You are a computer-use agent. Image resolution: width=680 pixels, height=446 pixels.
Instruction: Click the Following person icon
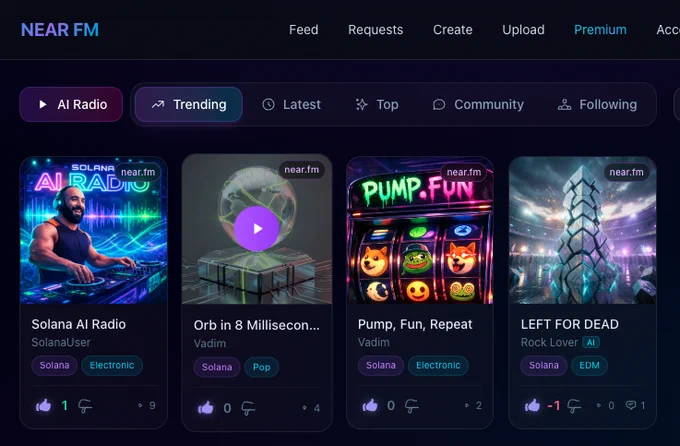click(x=564, y=105)
